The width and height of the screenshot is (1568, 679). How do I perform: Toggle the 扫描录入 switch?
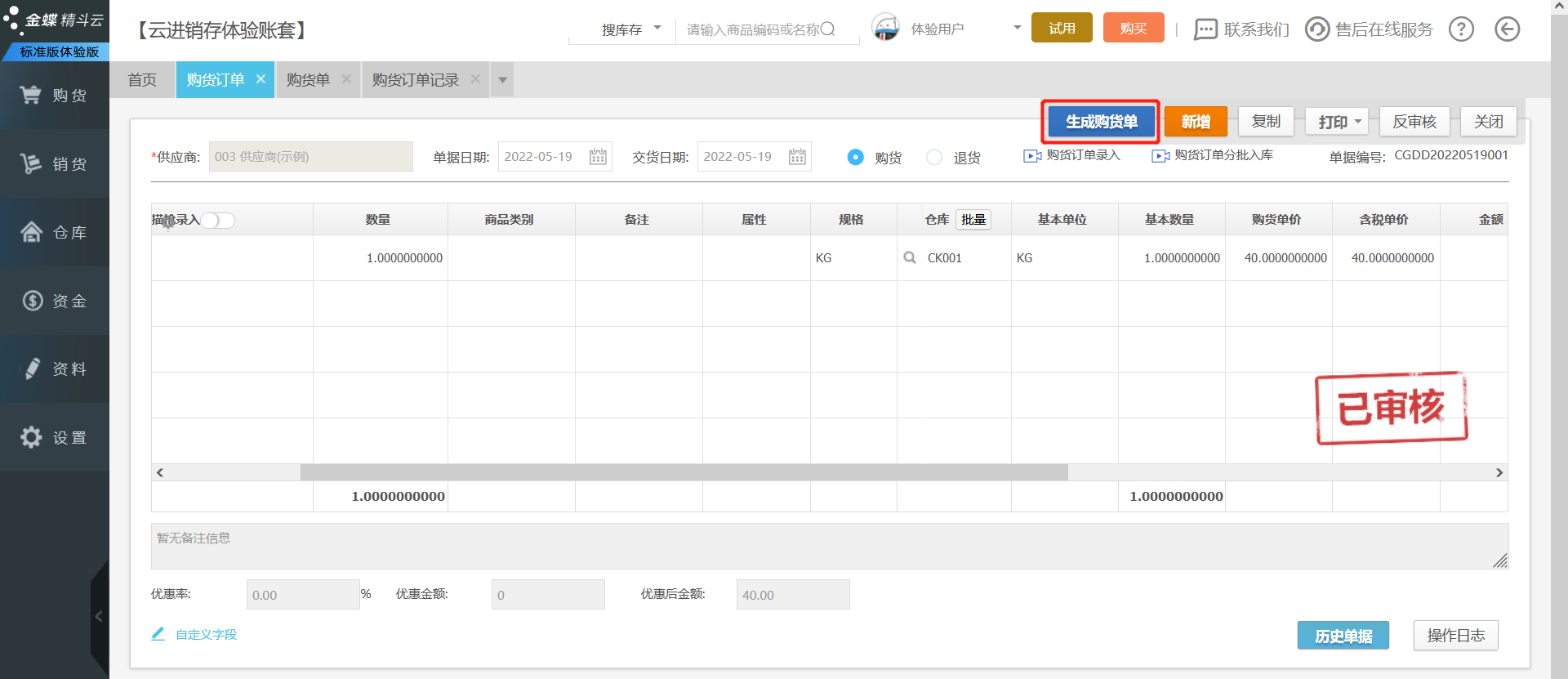tap(218, 221)
